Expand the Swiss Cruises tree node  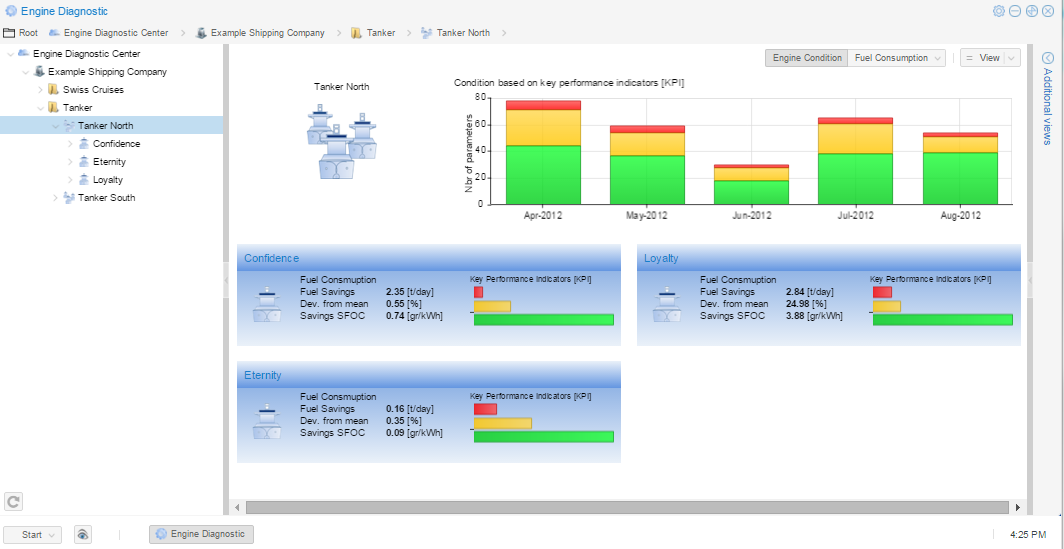(41, 90)
